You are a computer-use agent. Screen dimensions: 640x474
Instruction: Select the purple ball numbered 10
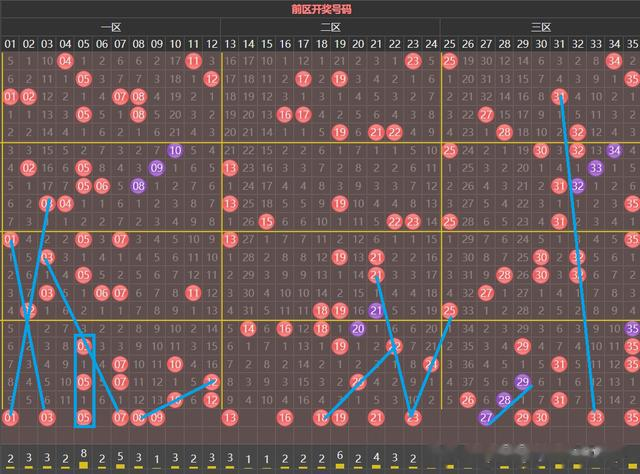(x=175, y=150)
